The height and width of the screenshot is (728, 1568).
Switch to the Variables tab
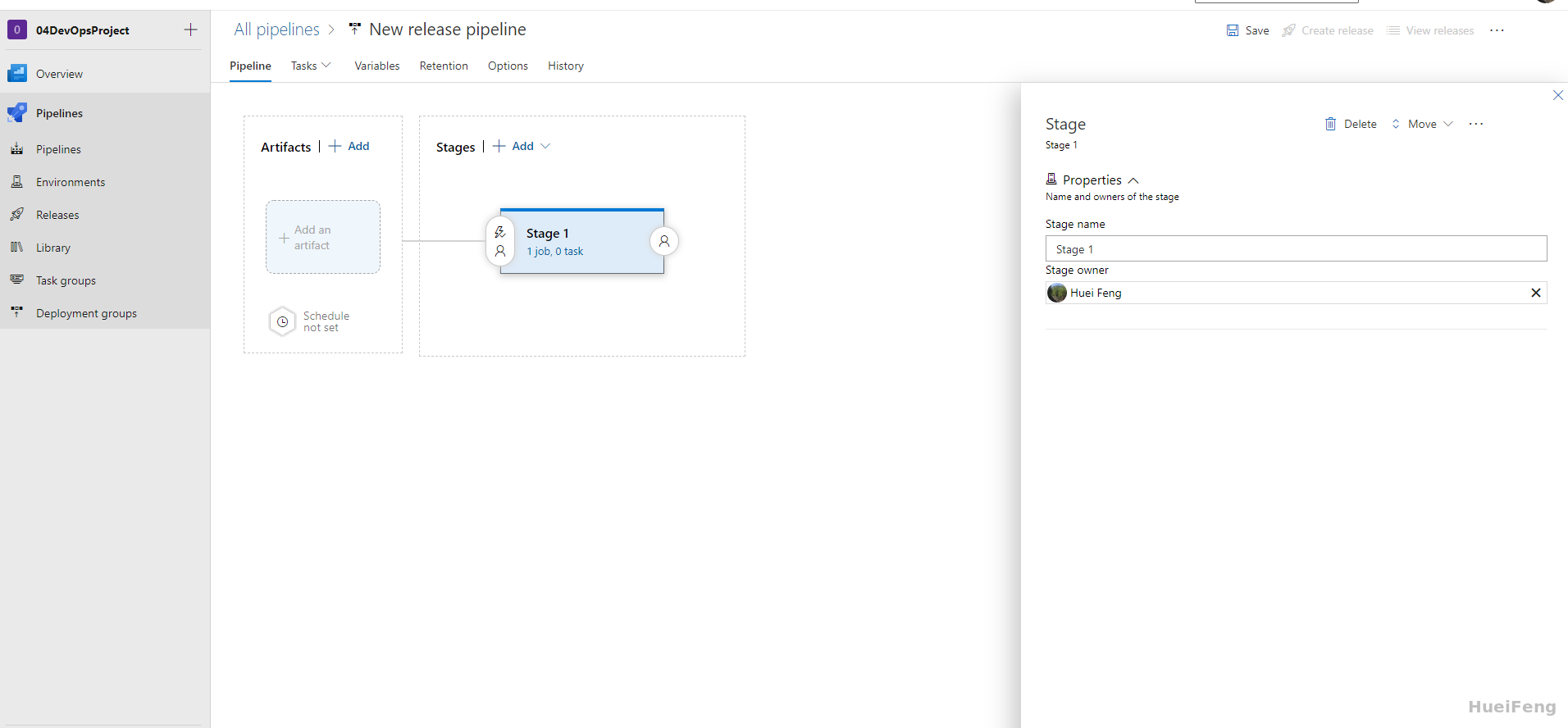(377, 66)
